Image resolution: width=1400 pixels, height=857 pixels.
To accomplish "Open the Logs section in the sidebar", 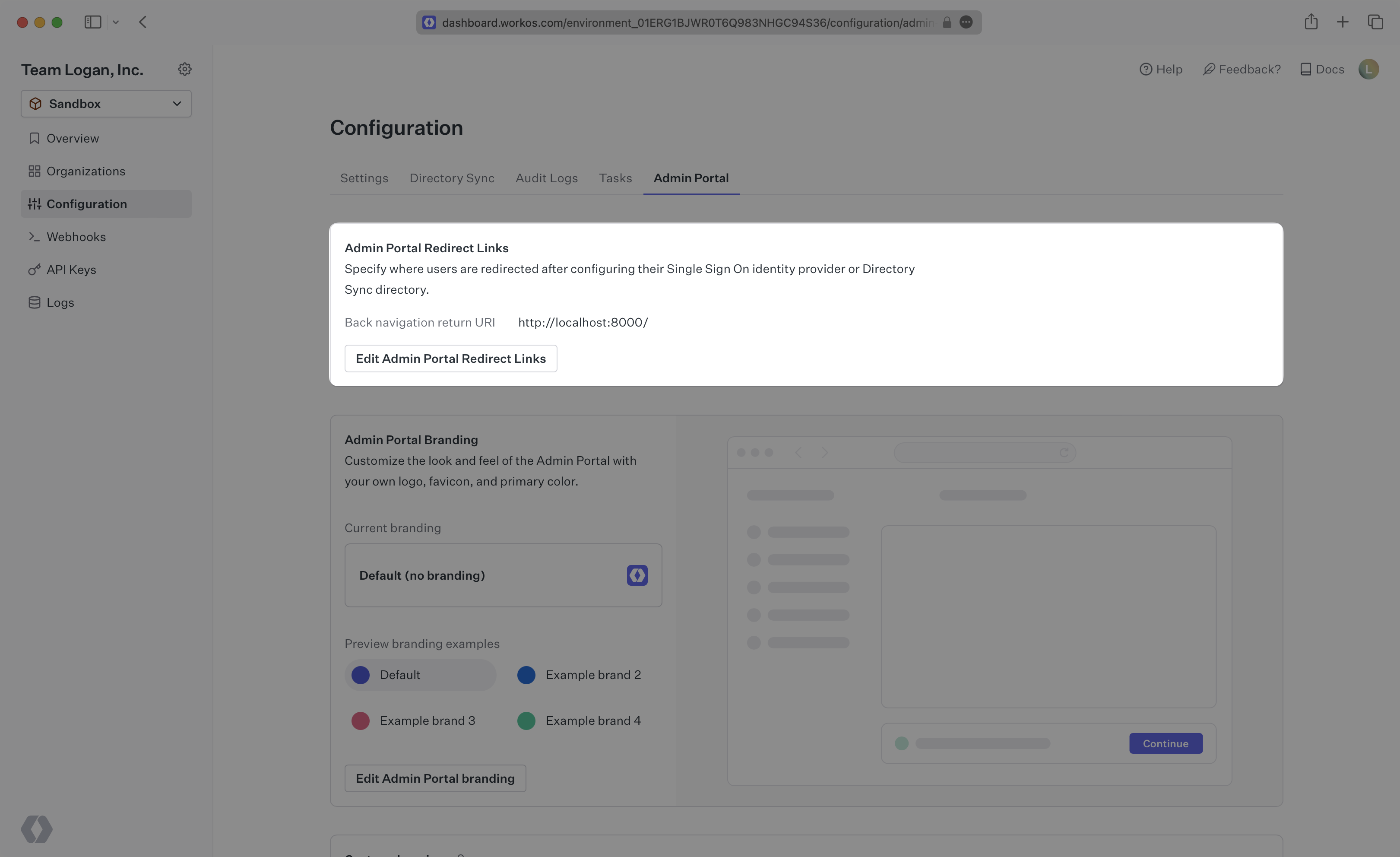I will pyautogui.click(x=60, y=302).
